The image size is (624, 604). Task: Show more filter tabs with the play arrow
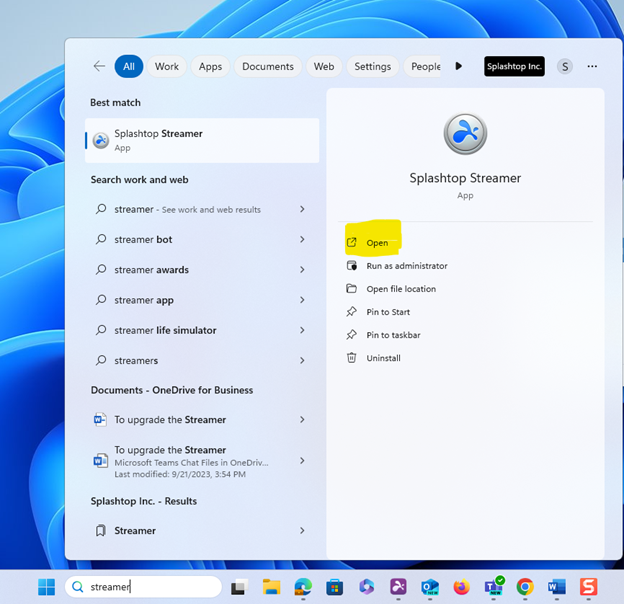click(458, 66)
